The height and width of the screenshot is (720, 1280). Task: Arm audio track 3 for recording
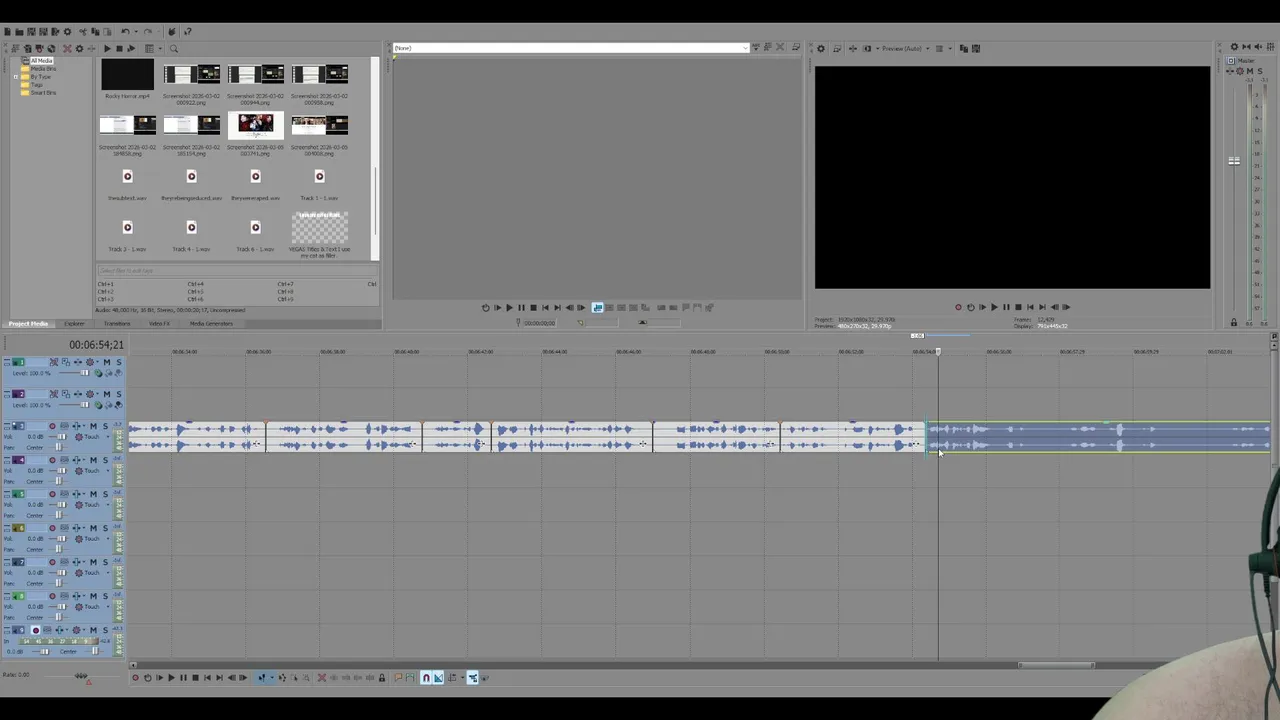(52, 426)
